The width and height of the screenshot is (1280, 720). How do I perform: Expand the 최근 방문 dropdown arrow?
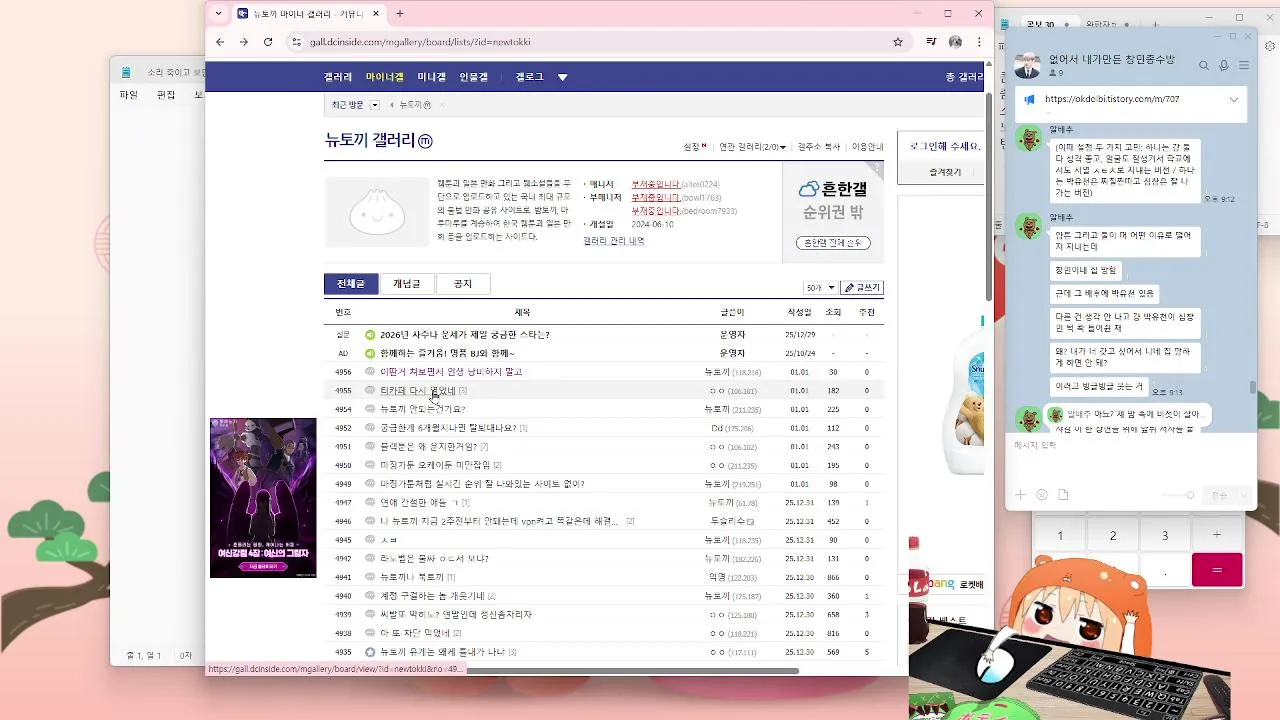375,104
